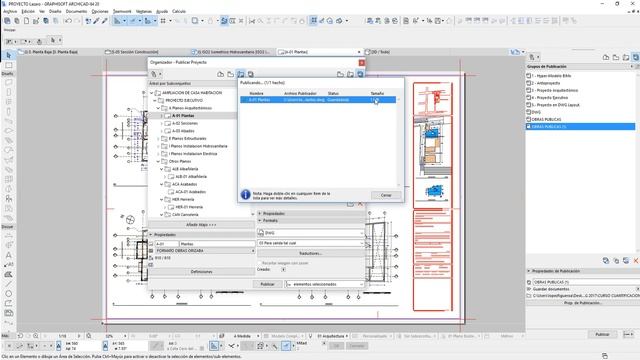
Task: Open the Documento menu
Action: pos(76,11)
